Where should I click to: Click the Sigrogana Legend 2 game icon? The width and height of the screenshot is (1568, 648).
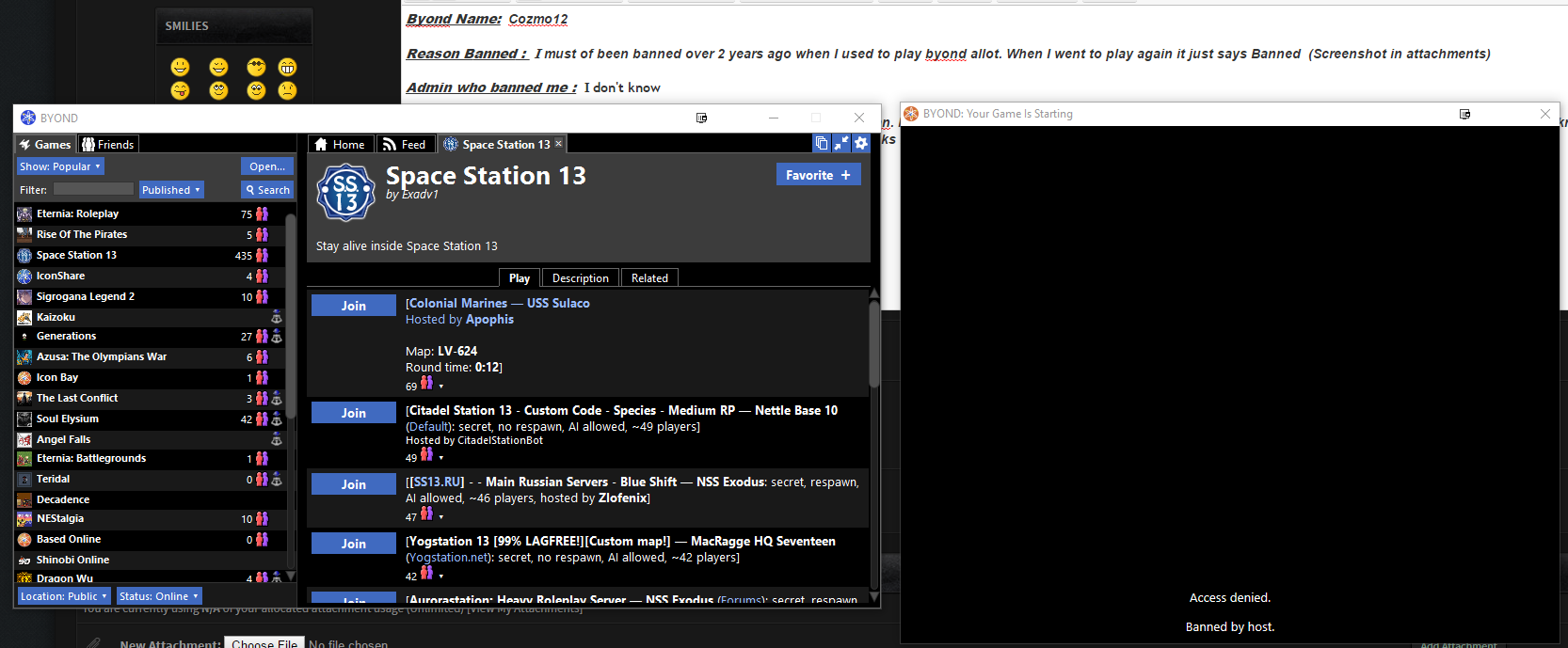24,297
